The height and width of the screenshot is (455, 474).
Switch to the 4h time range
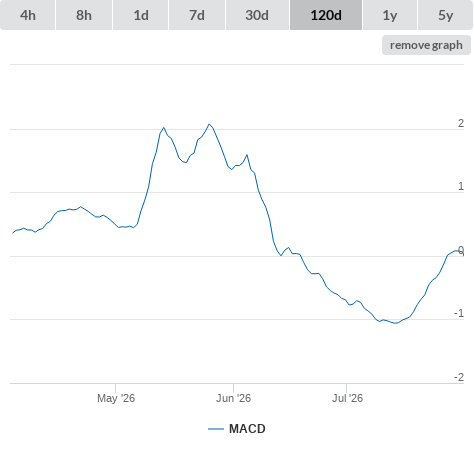(28, 15)
